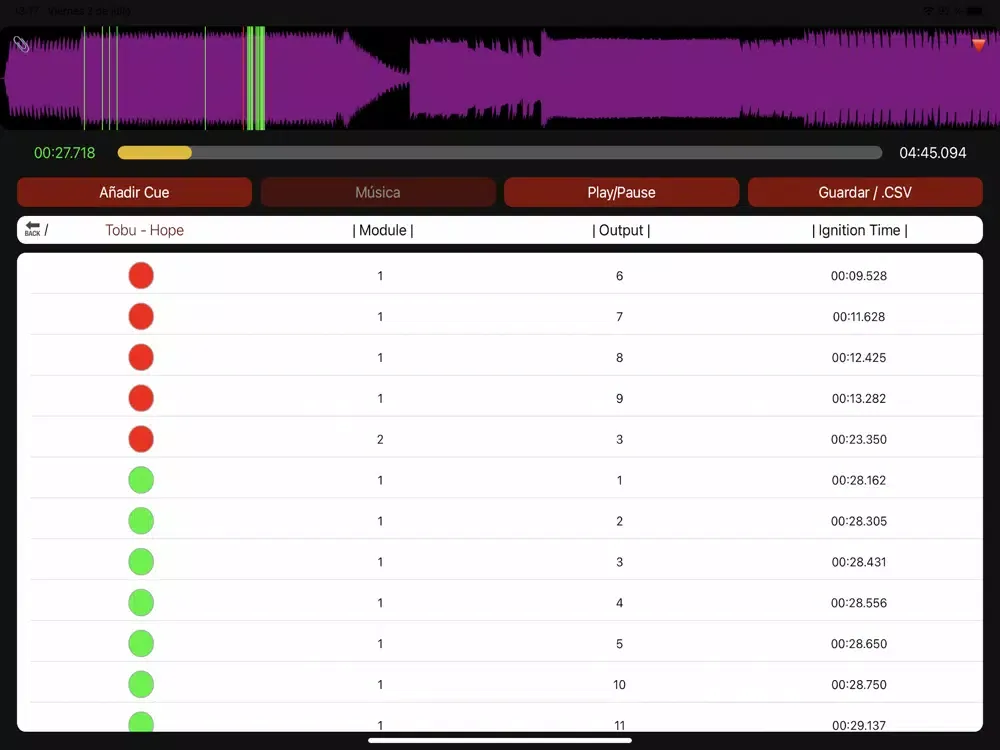Select ignition time 00:28.305
The width and height of the screenshot is (1000, 750).
859,521
